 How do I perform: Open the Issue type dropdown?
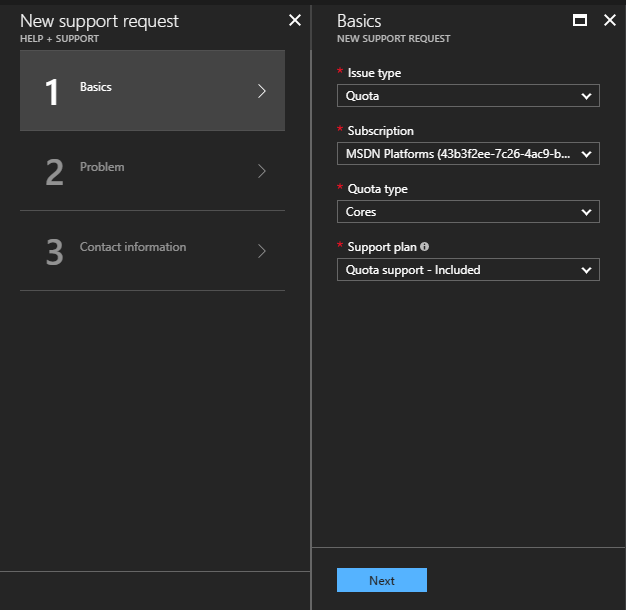point(468,96)
